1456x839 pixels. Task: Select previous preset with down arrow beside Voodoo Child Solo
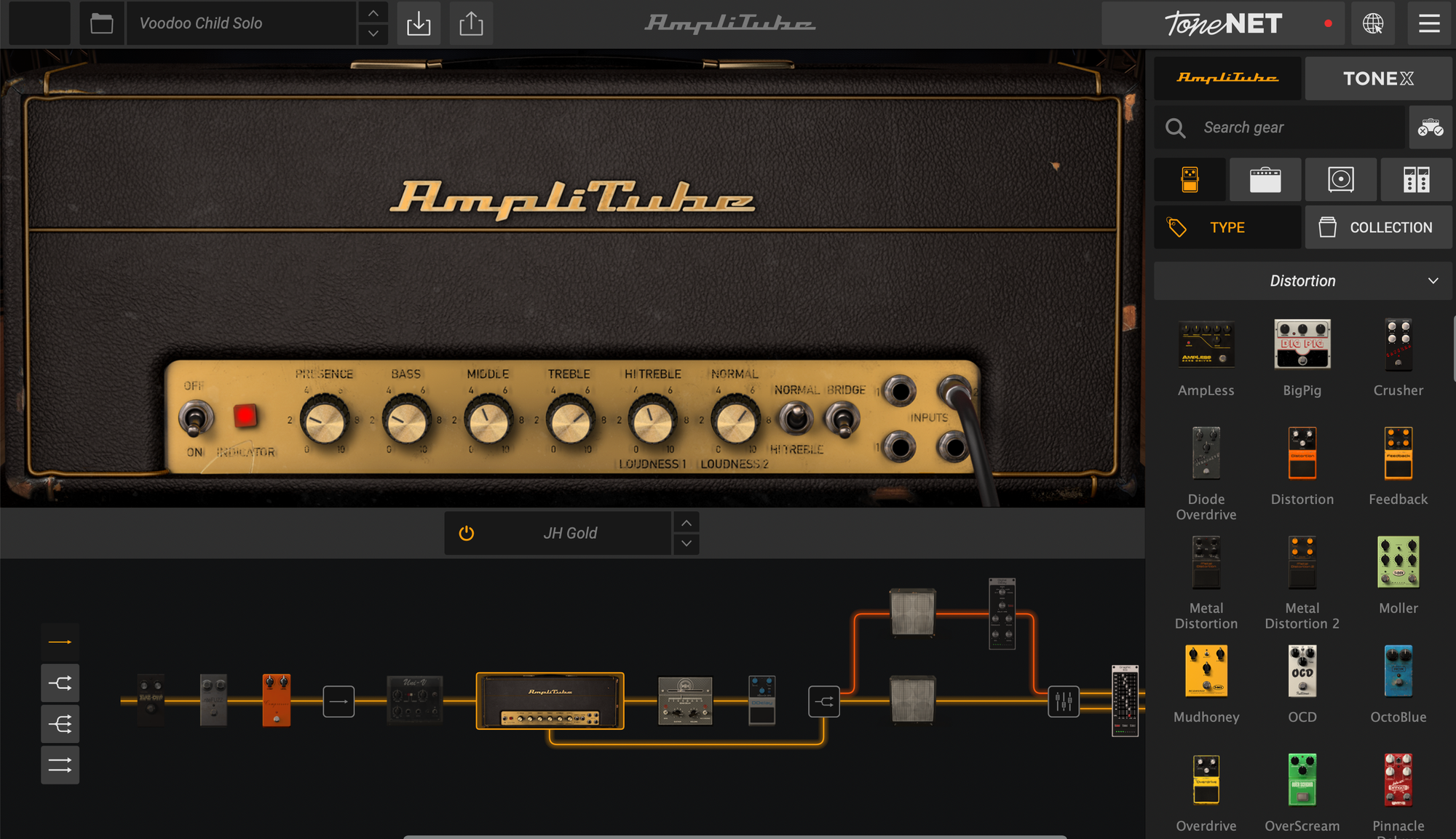point(373,34)
